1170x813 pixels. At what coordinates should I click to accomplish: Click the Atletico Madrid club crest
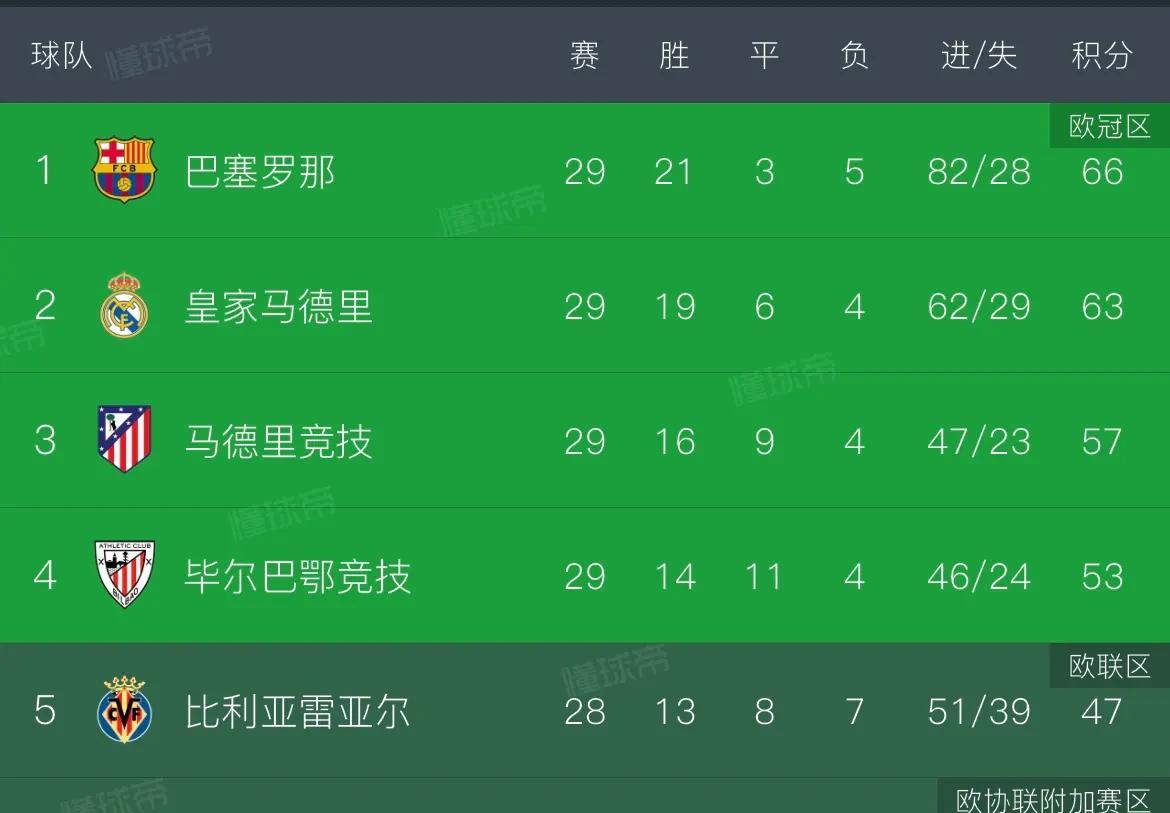click(x=124, y=439)
